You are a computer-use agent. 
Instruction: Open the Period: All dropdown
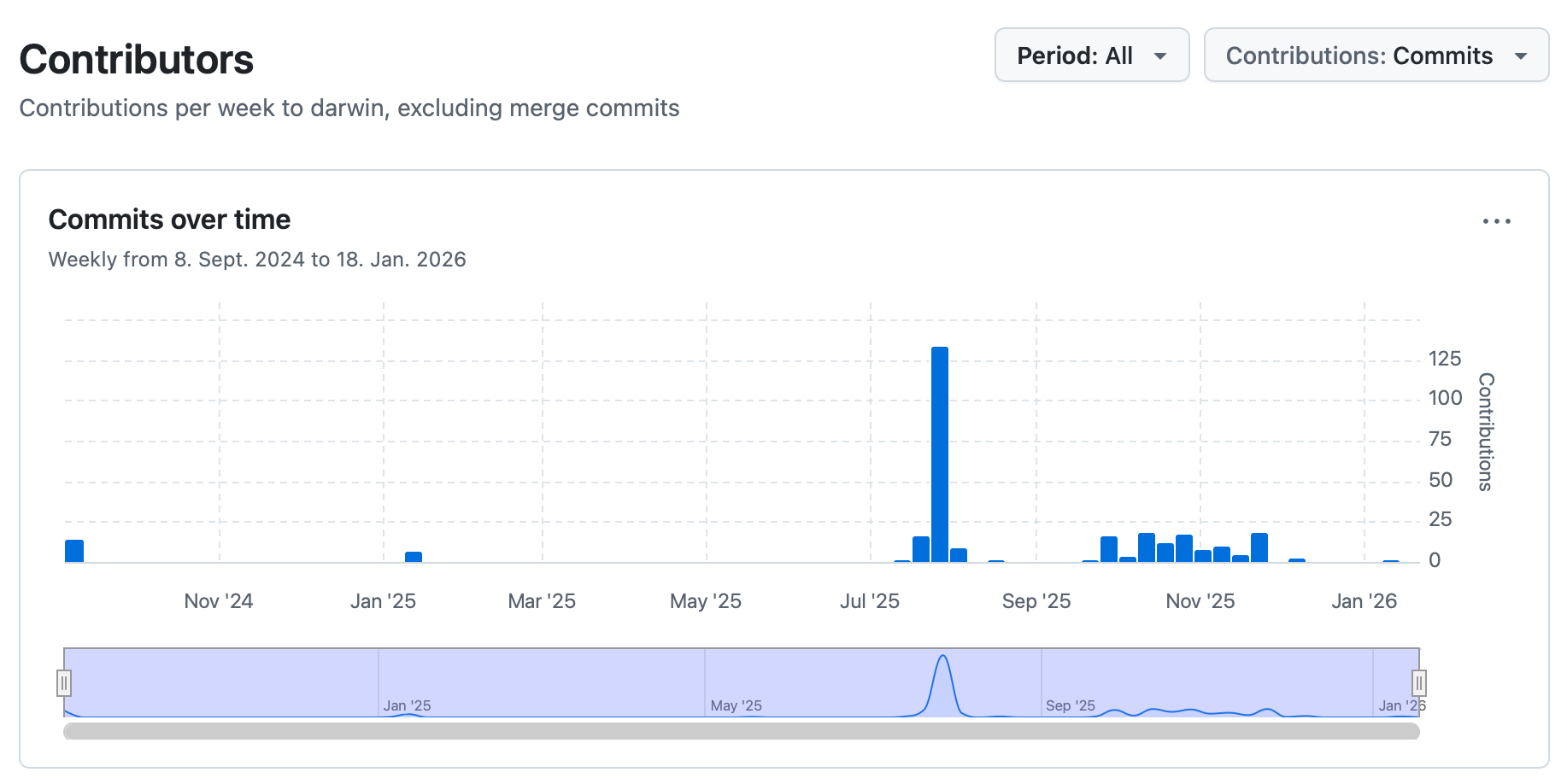pos(1091,56)
